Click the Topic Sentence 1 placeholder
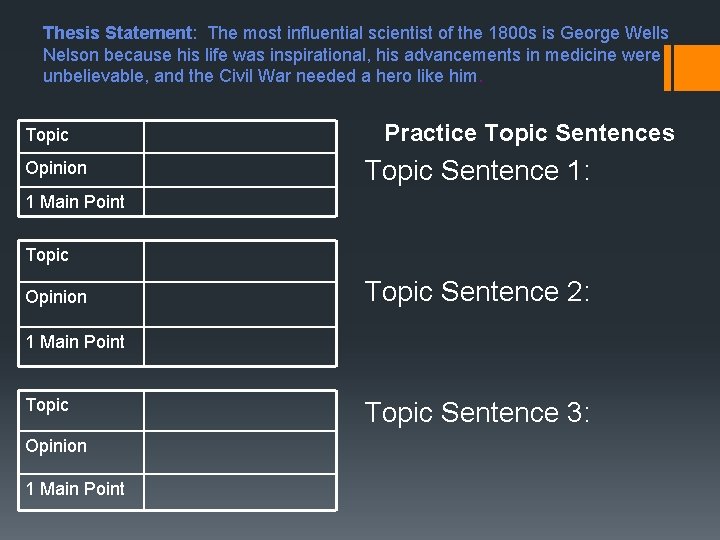 (477, 171)
